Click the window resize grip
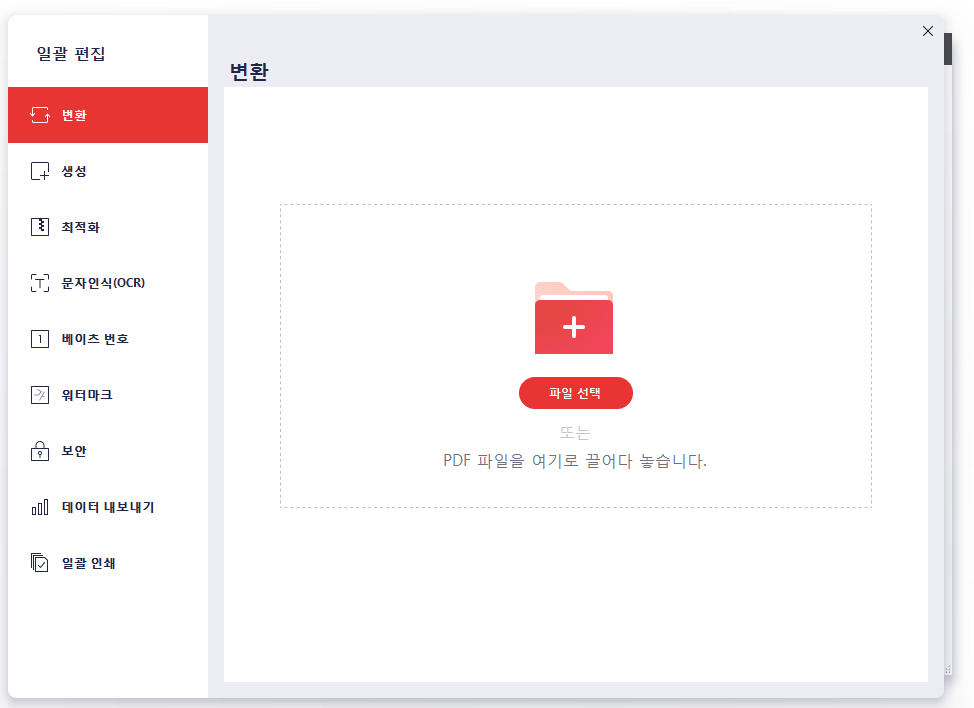Viewport: 974px width, 708px height. coord(948,669)
